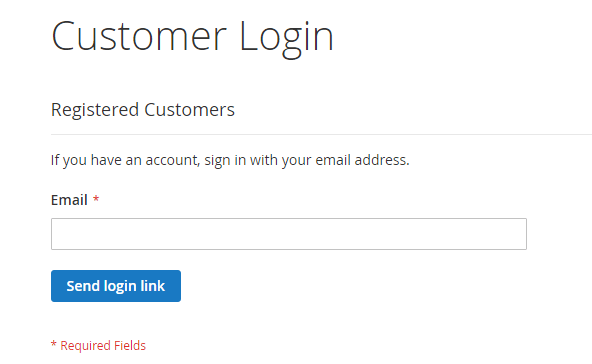
Task: Click inside the Email input field
Action: click(x=289, y=234)
